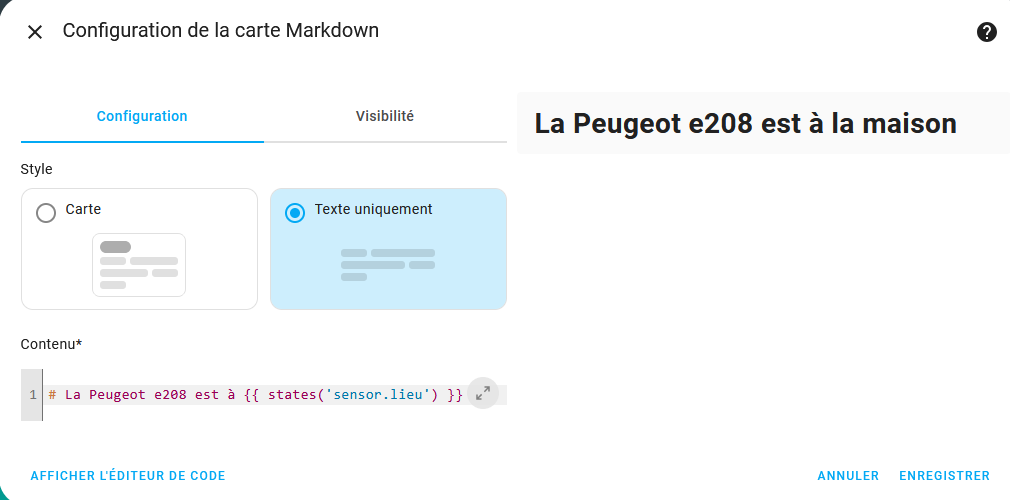The width and height of the screenshot is (1010, 500).
Task: Open the help icon
Action: [986, 32]
